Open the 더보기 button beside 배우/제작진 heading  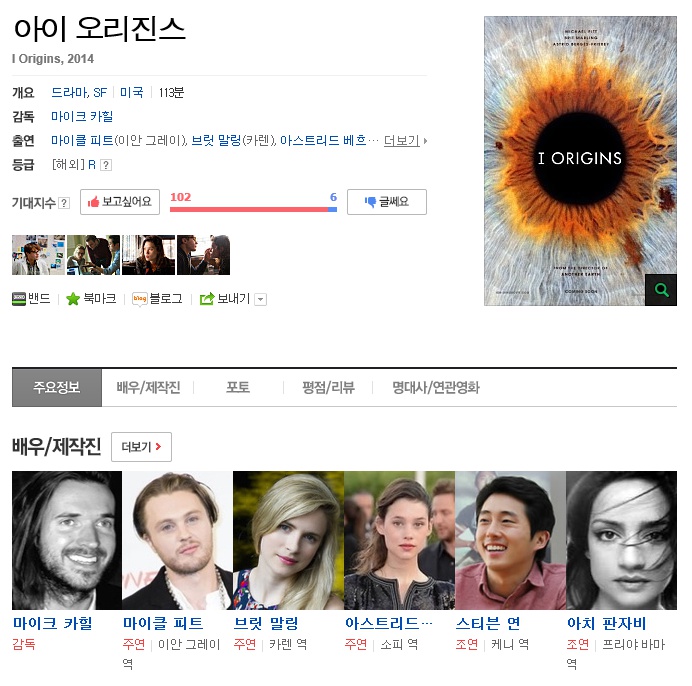tap(141, 447)
